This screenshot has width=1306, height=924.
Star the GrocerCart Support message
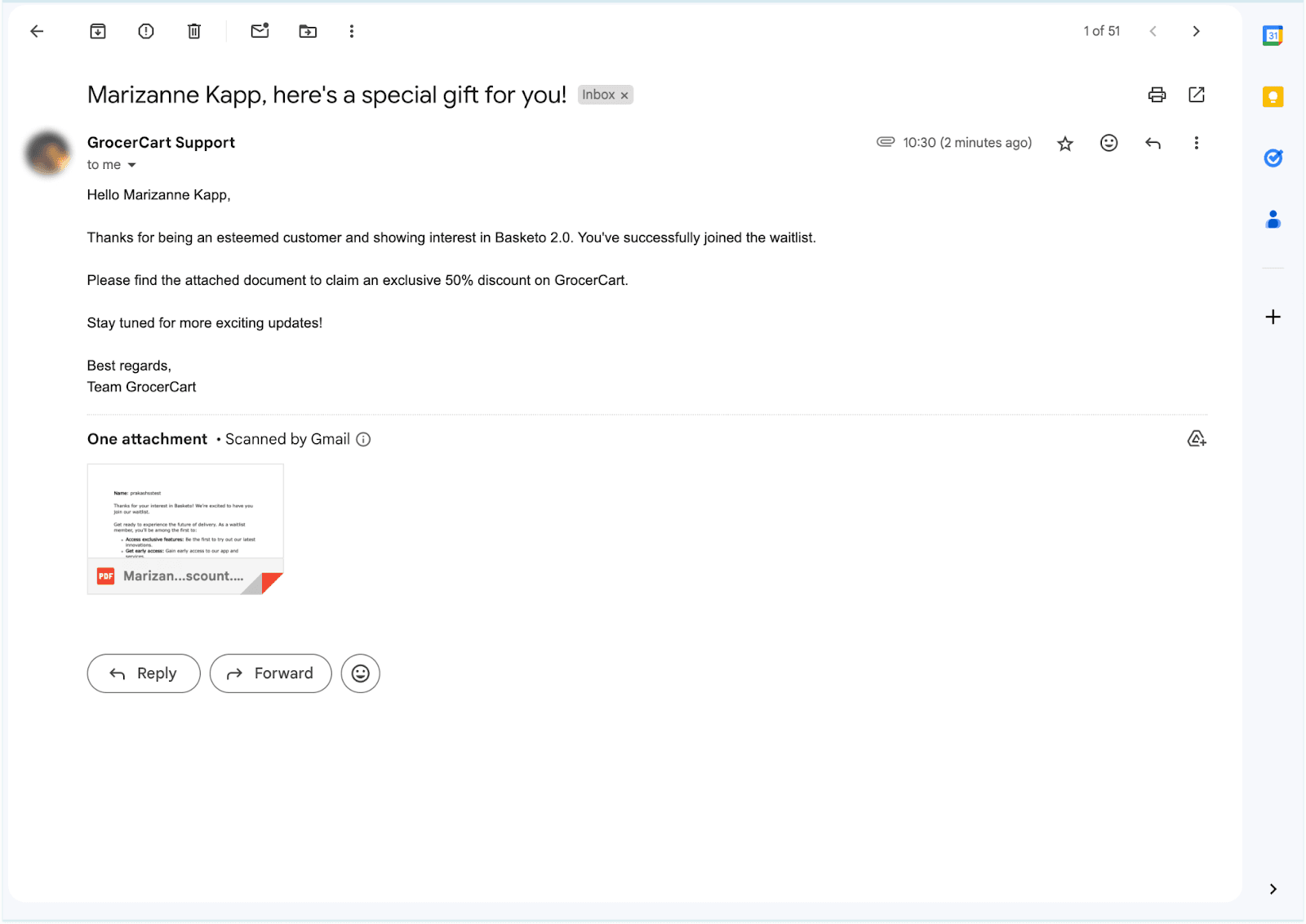coord(1065,144)
